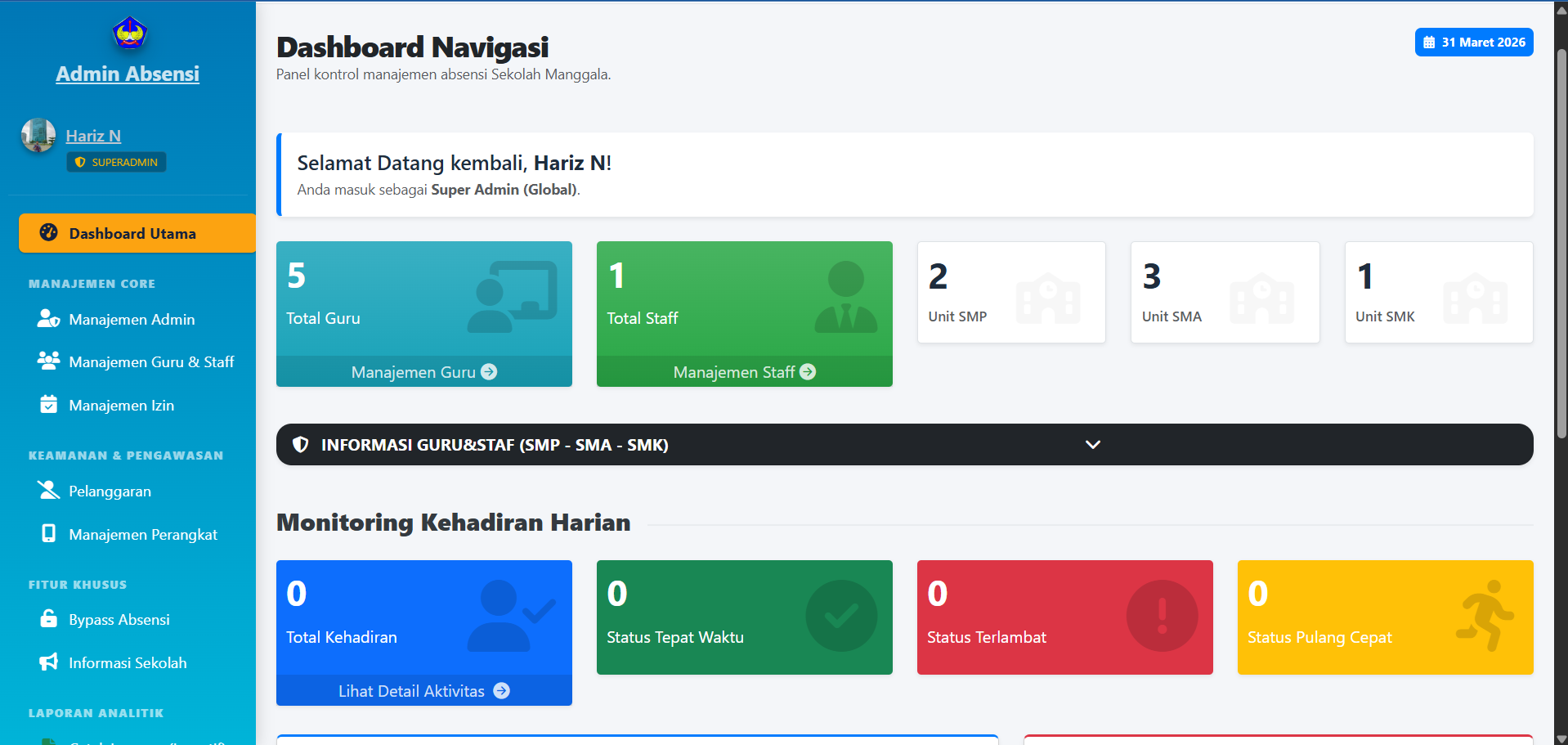
Task: Expand the Informasi Guru&Staf chevron
Action: pos(1092,445)
